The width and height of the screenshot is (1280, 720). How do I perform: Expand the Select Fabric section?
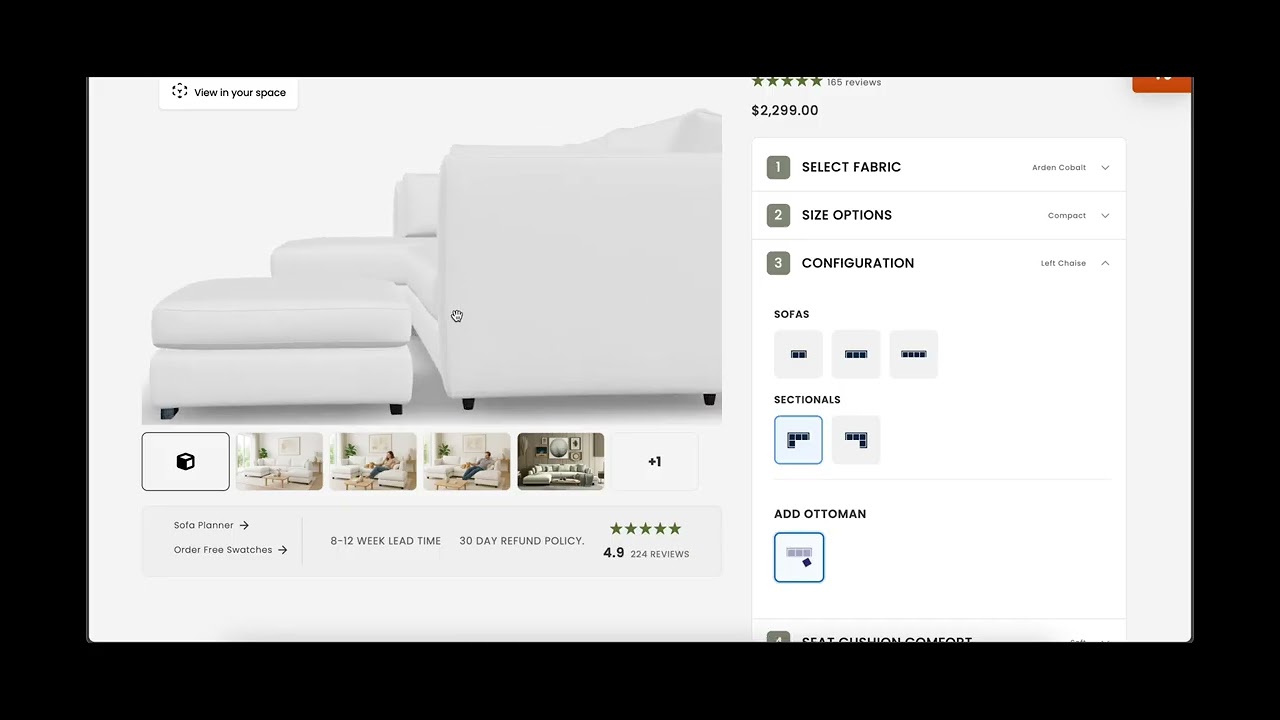pos(938,167)
